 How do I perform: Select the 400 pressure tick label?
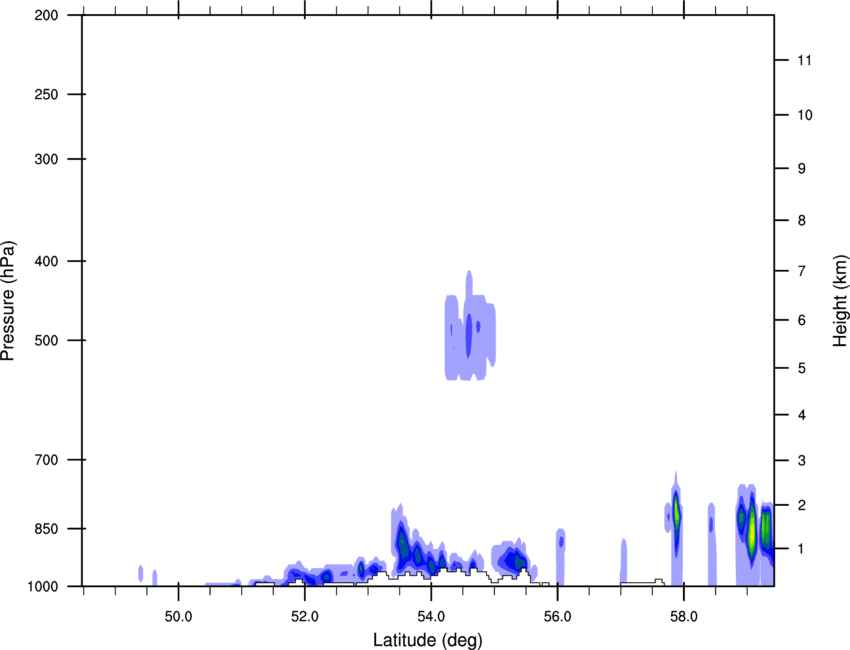click(x=46, y=261)
